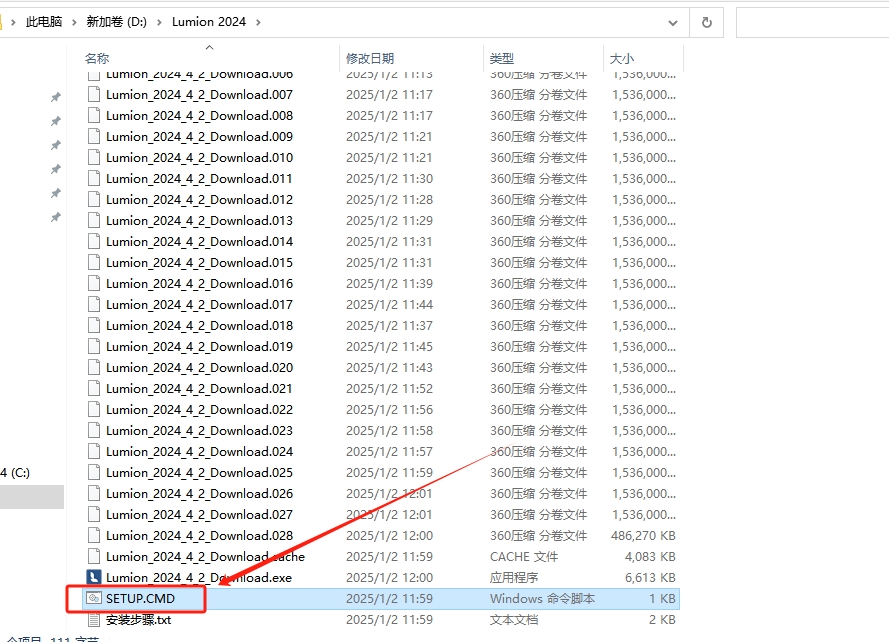Click the refresh button next to address bar
This screenshot has height=642, width=889.
706,23
